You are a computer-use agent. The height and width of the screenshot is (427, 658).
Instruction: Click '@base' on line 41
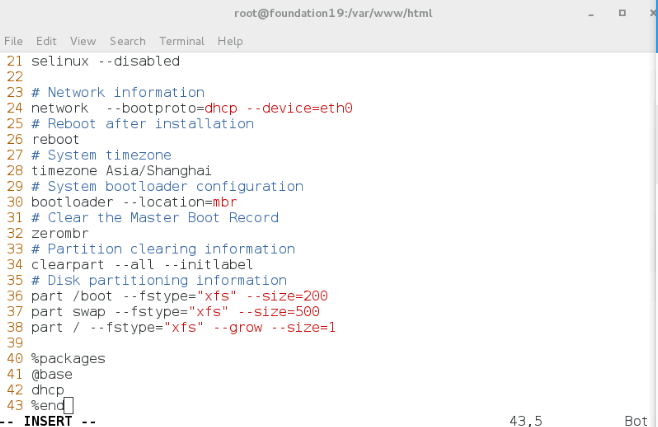click(52, 374)
